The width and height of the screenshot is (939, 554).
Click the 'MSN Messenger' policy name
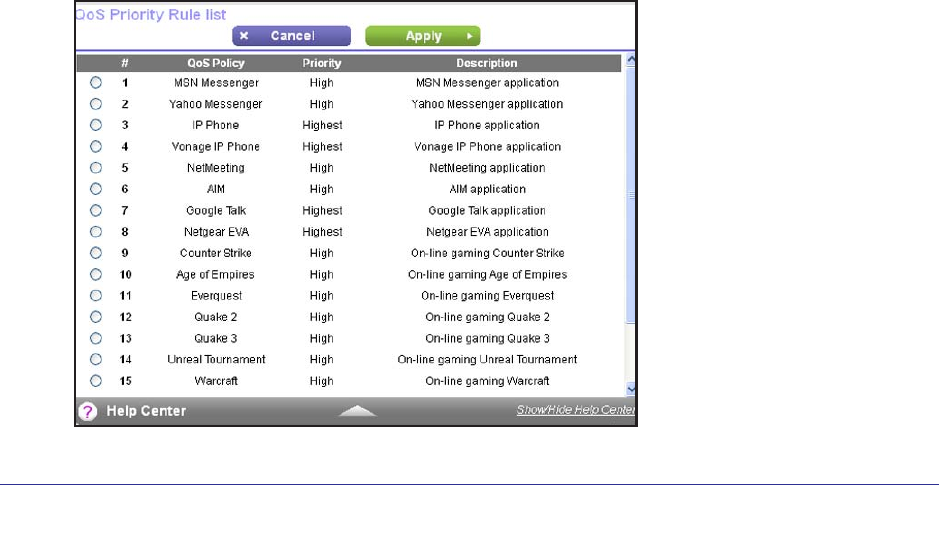pyautogui.click(x=216, y=83)
